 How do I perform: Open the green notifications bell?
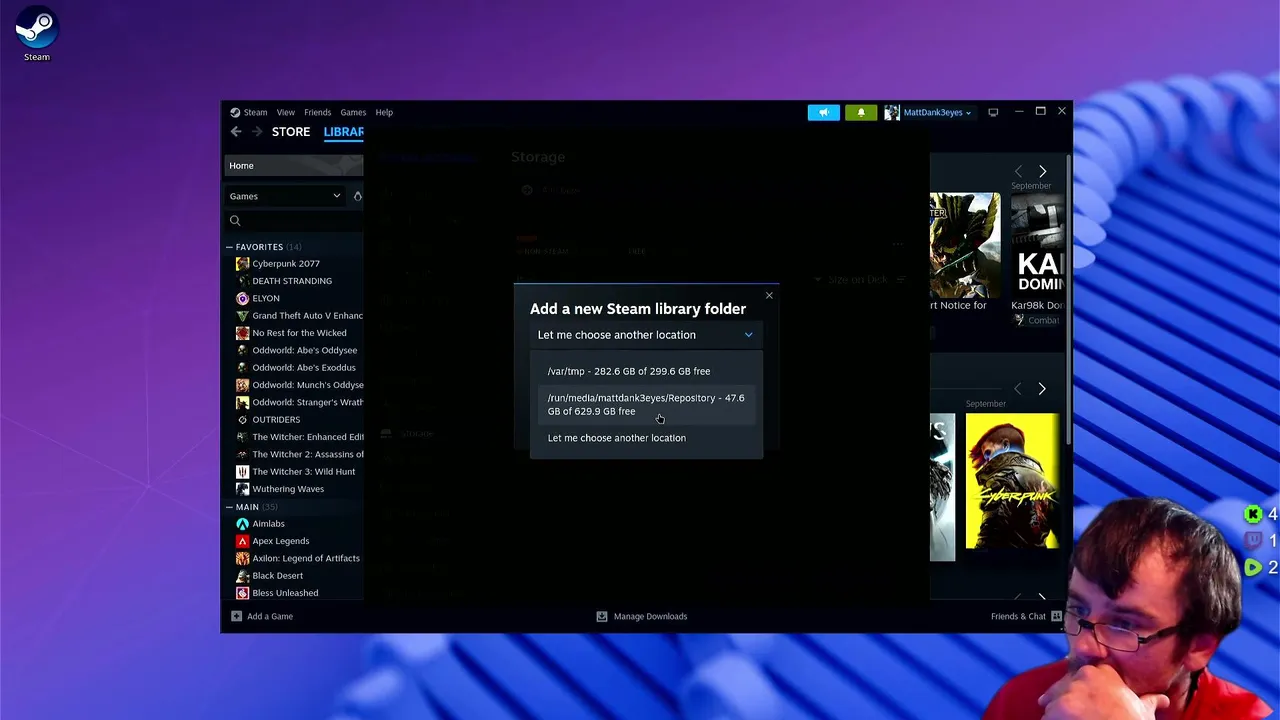pyautogui.click(x=861, y=112)
